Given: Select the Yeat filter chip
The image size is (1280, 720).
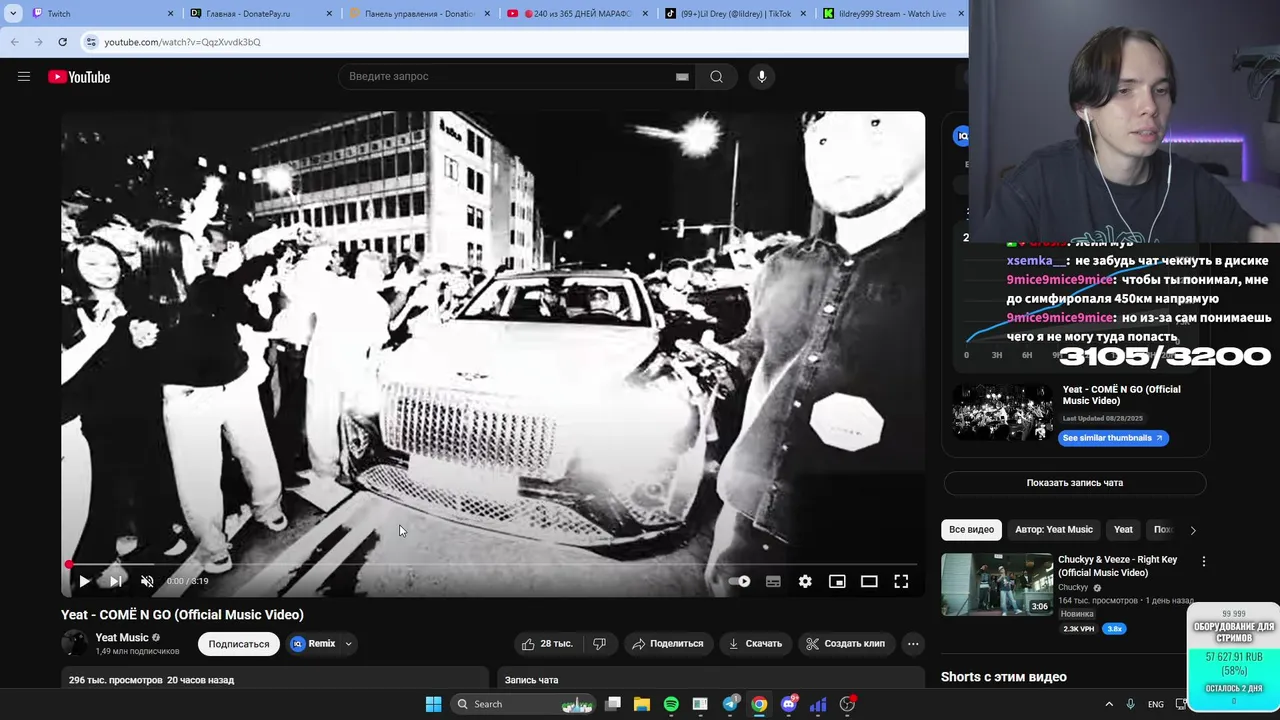Looking at the screenshot, I should [1124, 530].
